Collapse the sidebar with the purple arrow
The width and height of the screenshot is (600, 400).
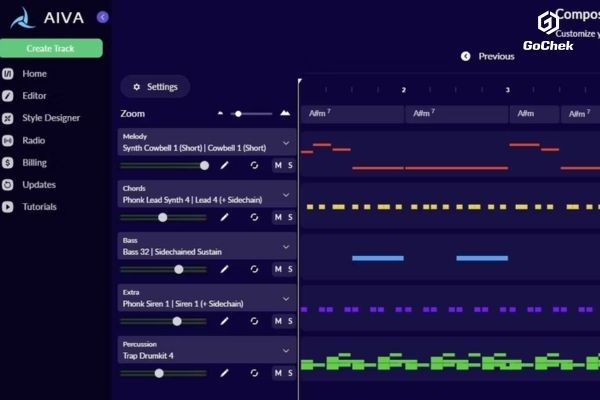point(103,17)
